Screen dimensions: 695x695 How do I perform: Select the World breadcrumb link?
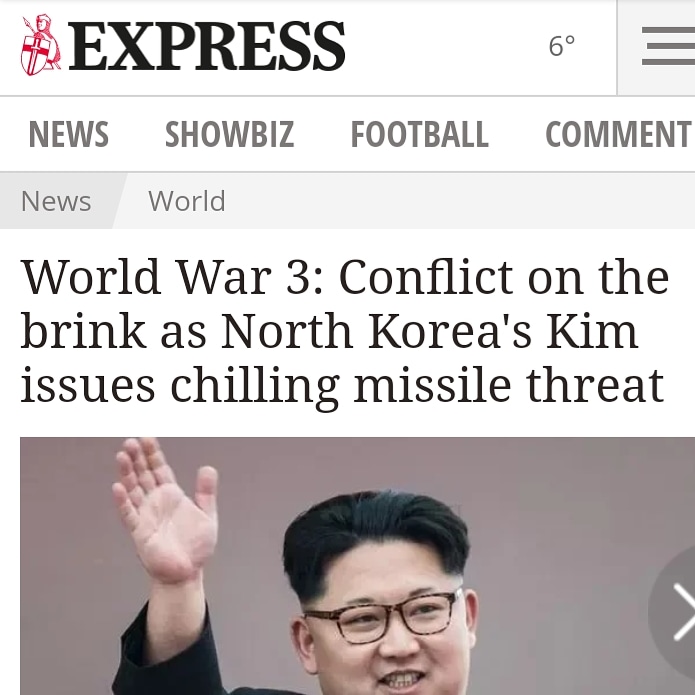coord(187,201)
